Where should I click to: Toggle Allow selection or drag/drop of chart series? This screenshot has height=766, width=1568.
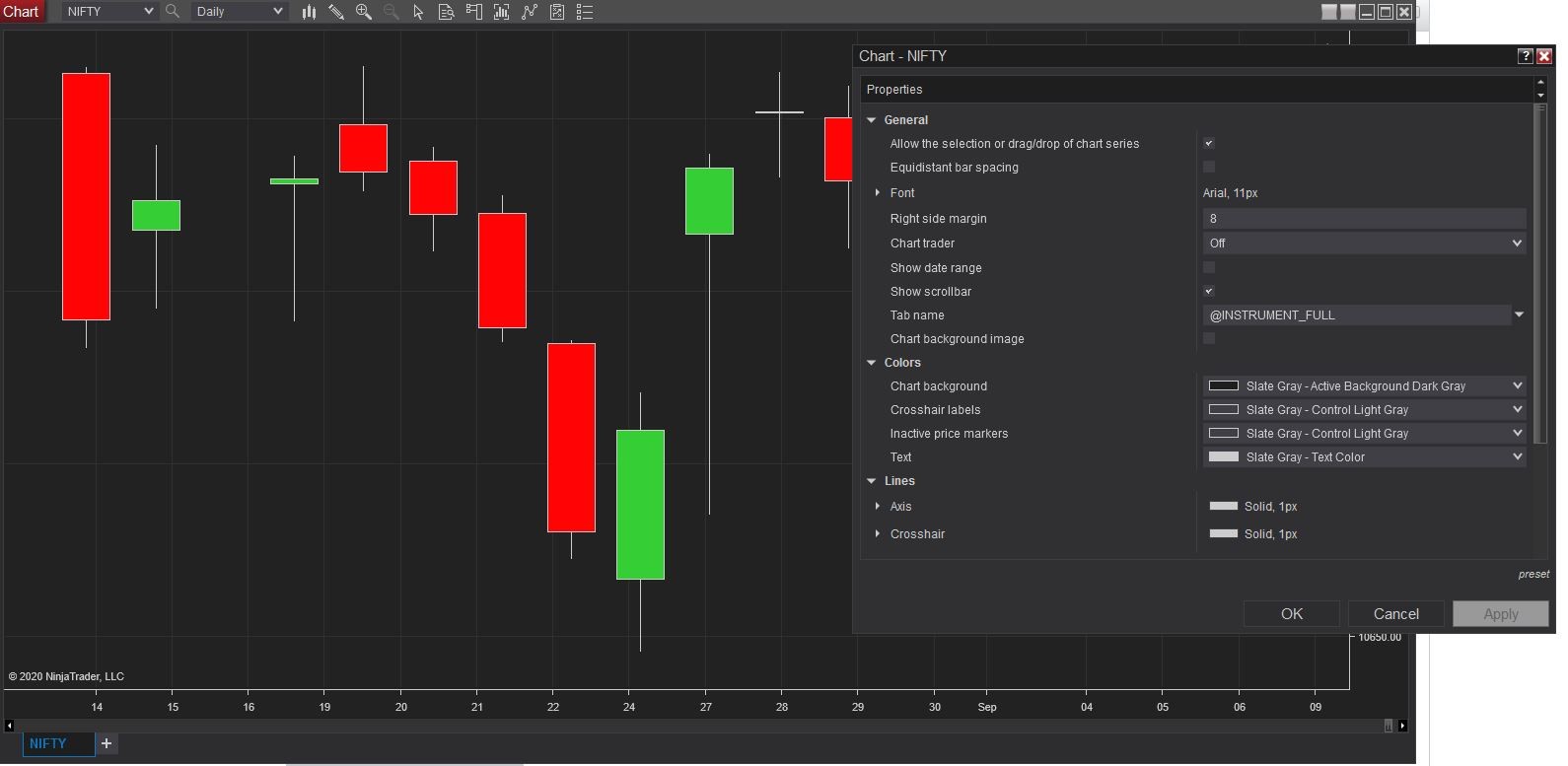coord(1209,144)
